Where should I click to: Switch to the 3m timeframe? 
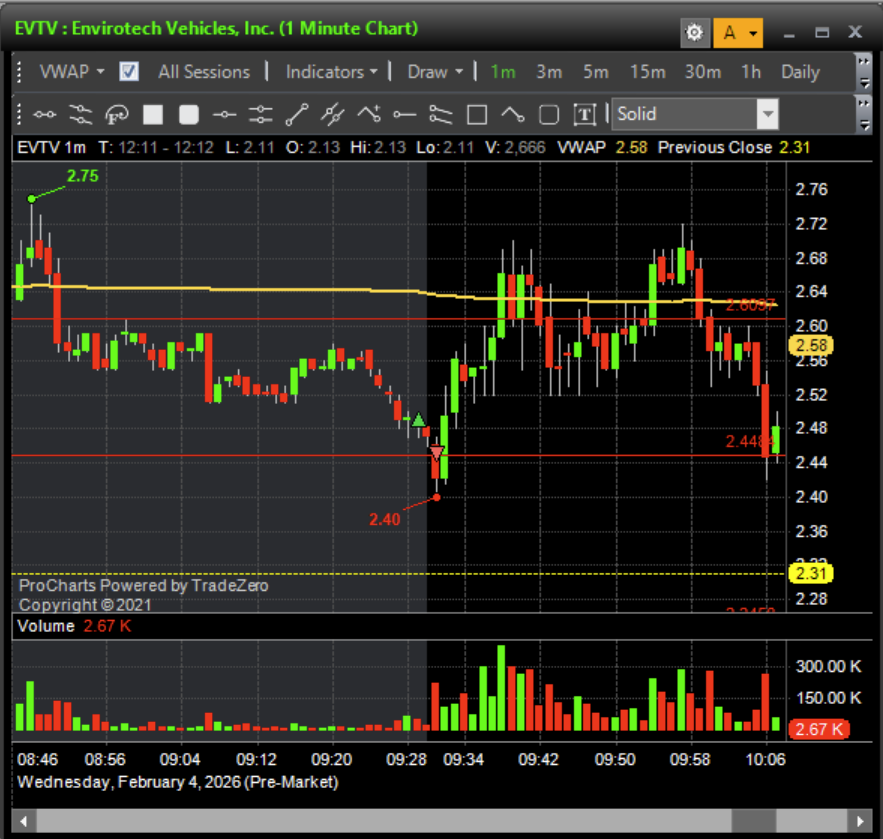(x=549, y=72)
